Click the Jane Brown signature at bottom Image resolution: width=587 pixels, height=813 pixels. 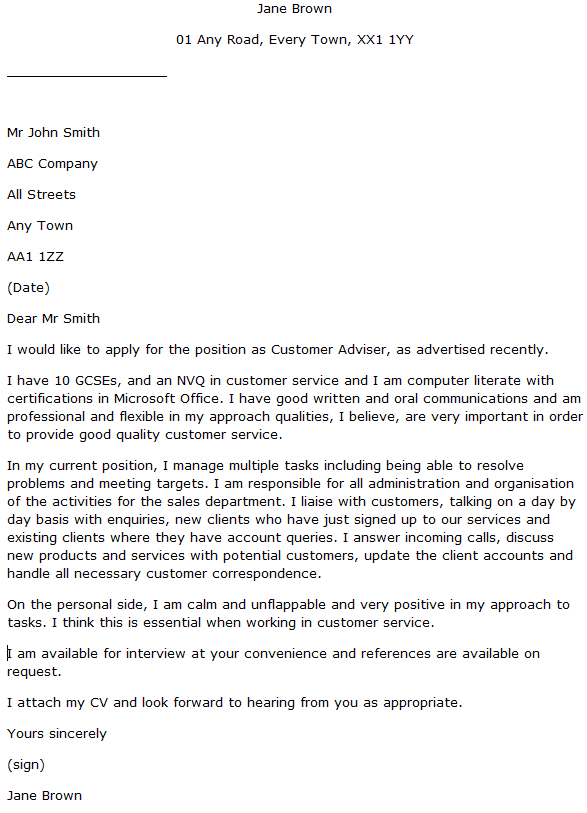click(x=45, y=796)
